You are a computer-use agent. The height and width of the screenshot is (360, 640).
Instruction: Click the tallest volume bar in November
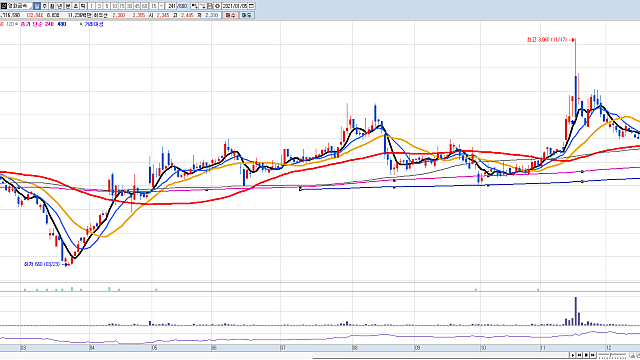(576, 311)
